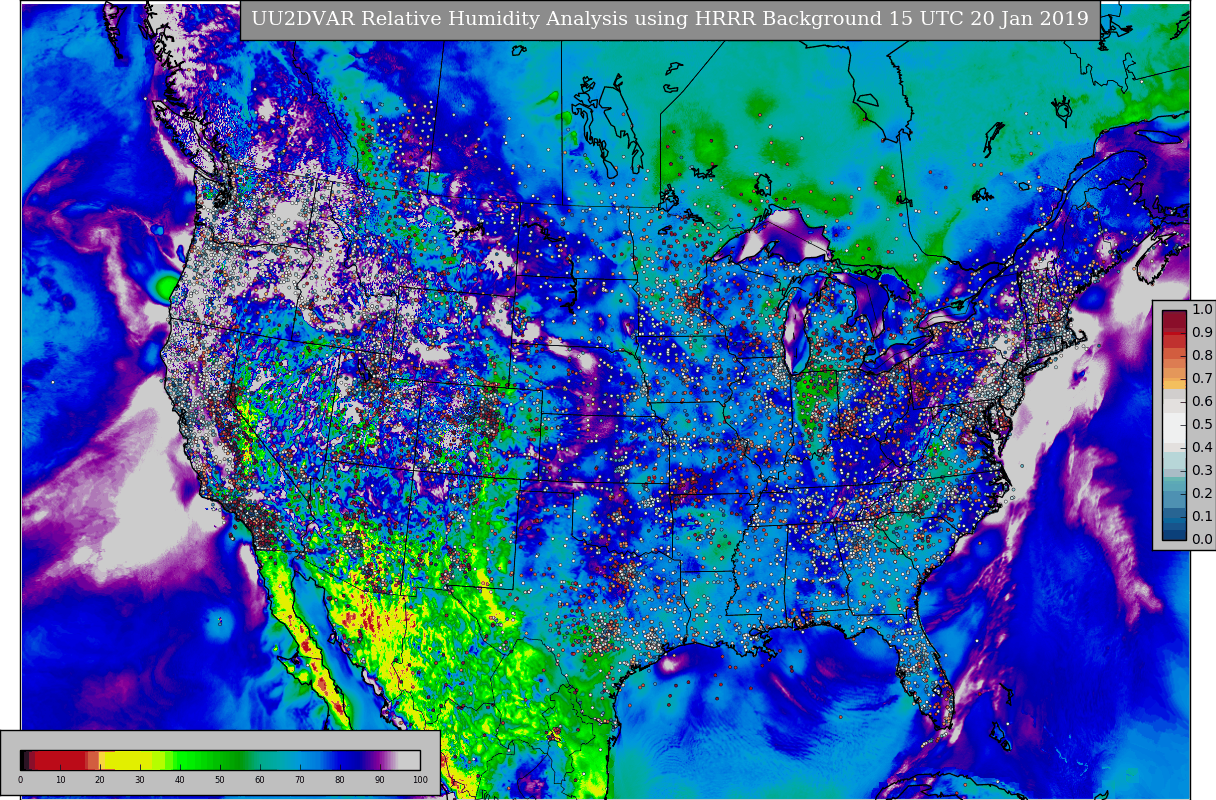Click the 30 label on humidity colorbar
The height and width of the screenshot is (800, 1216).
tap(140, 780)
